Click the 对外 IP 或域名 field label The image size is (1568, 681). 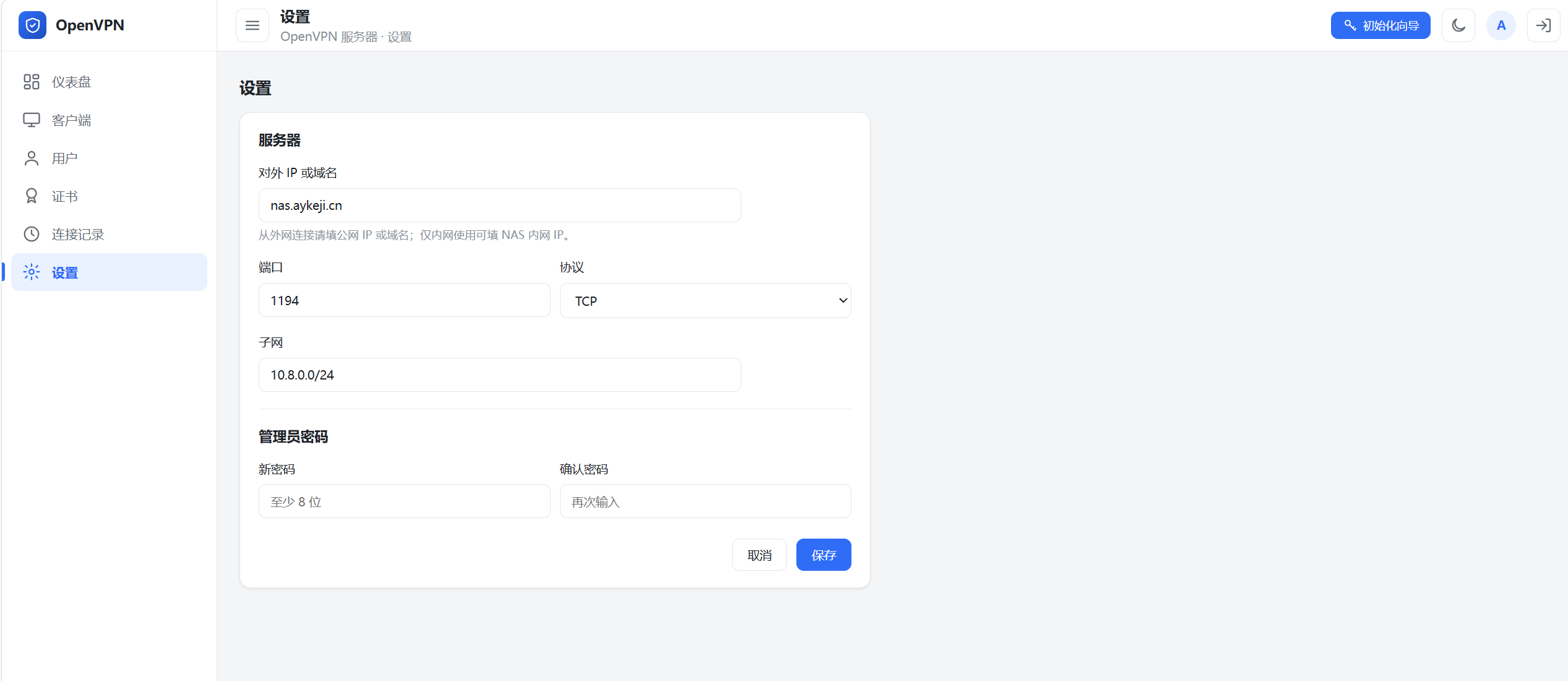298,173
